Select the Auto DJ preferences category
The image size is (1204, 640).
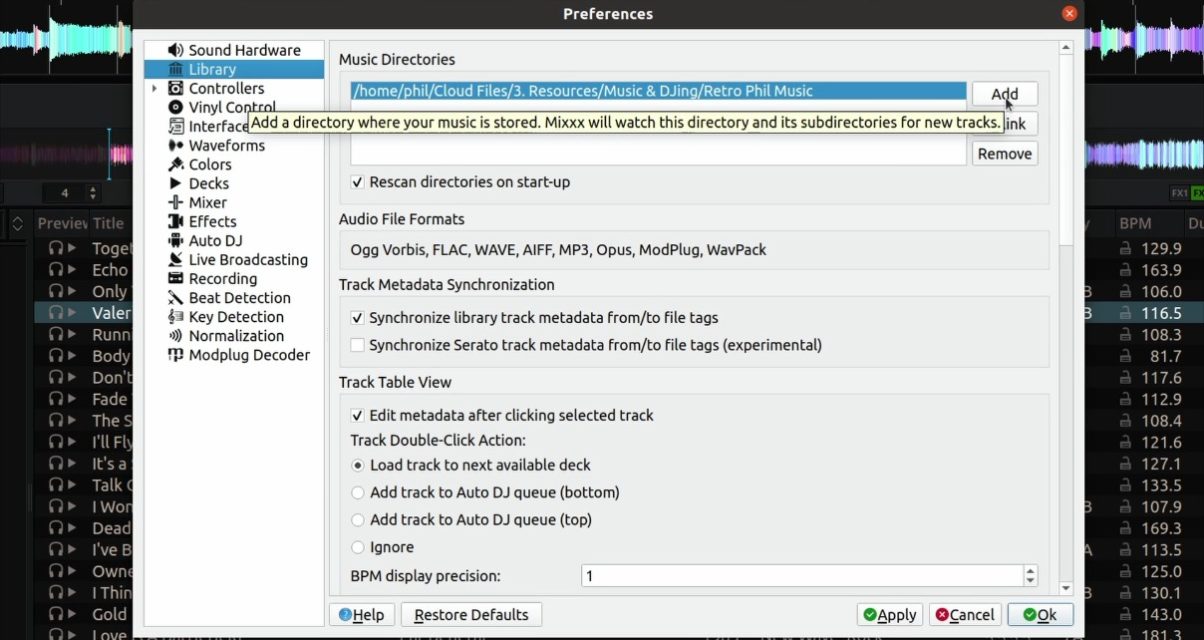coord(214,240)
